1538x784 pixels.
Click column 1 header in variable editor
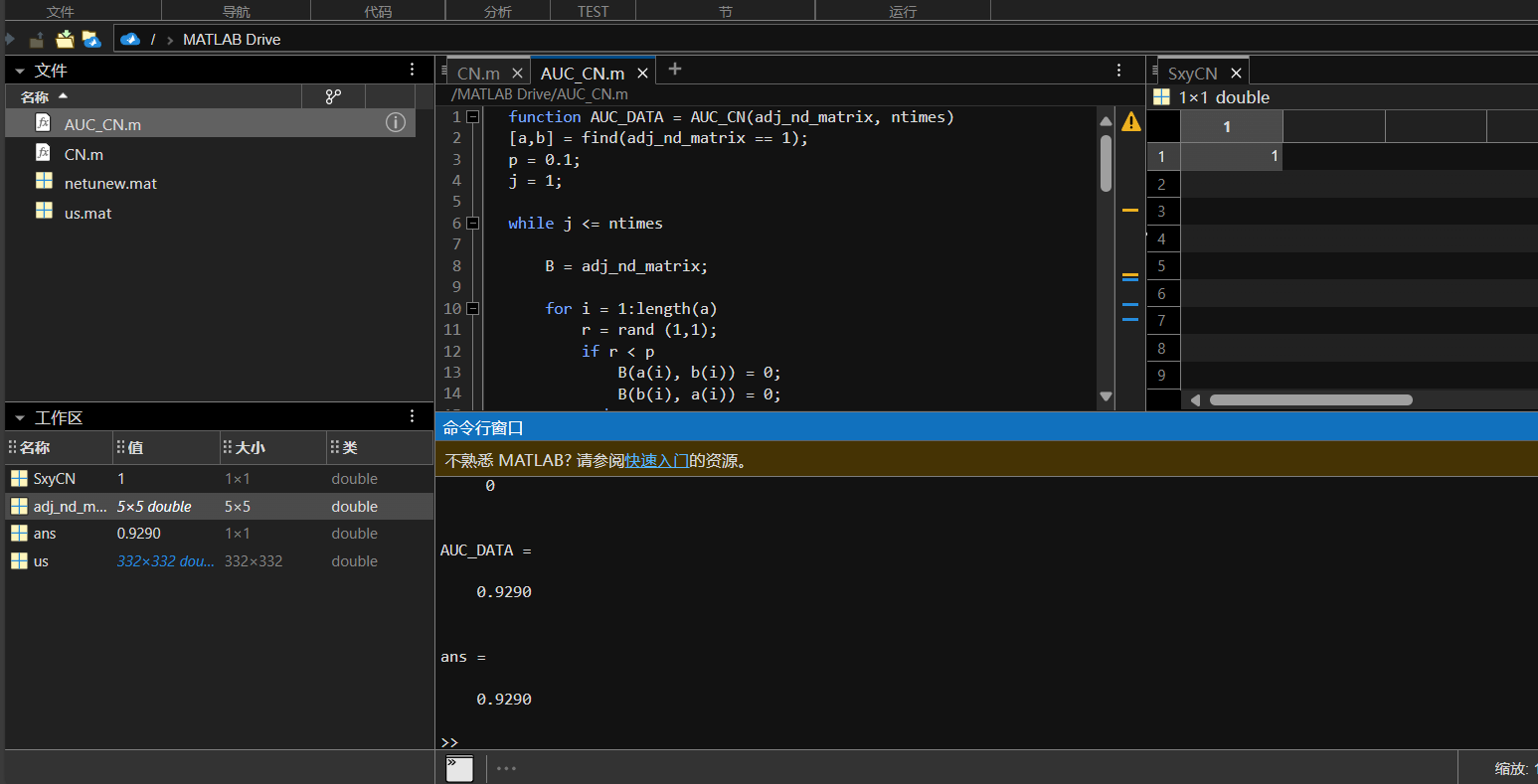pyautogui.click(x=1231, y=126)
